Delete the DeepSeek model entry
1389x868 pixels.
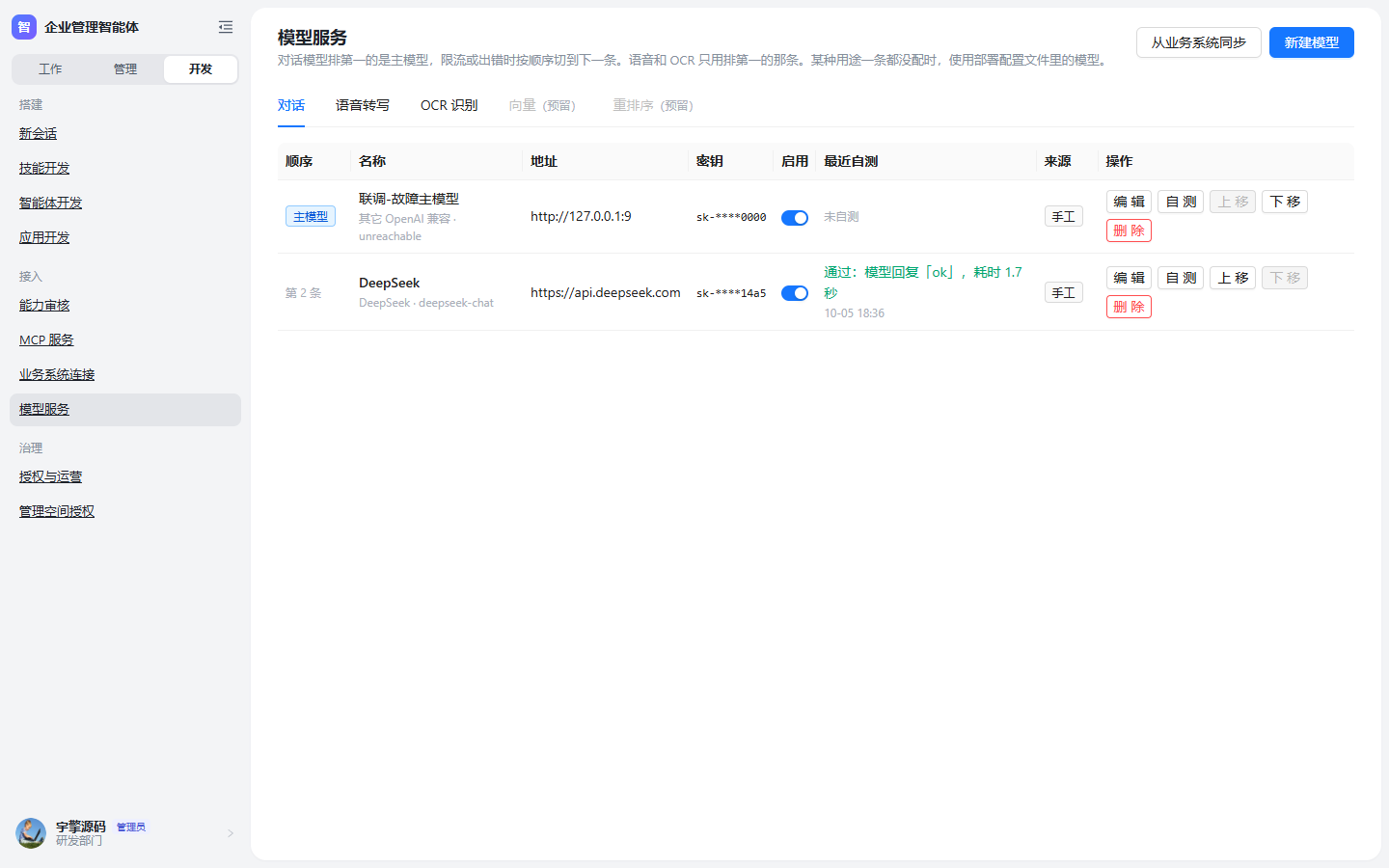point(1129,307)
